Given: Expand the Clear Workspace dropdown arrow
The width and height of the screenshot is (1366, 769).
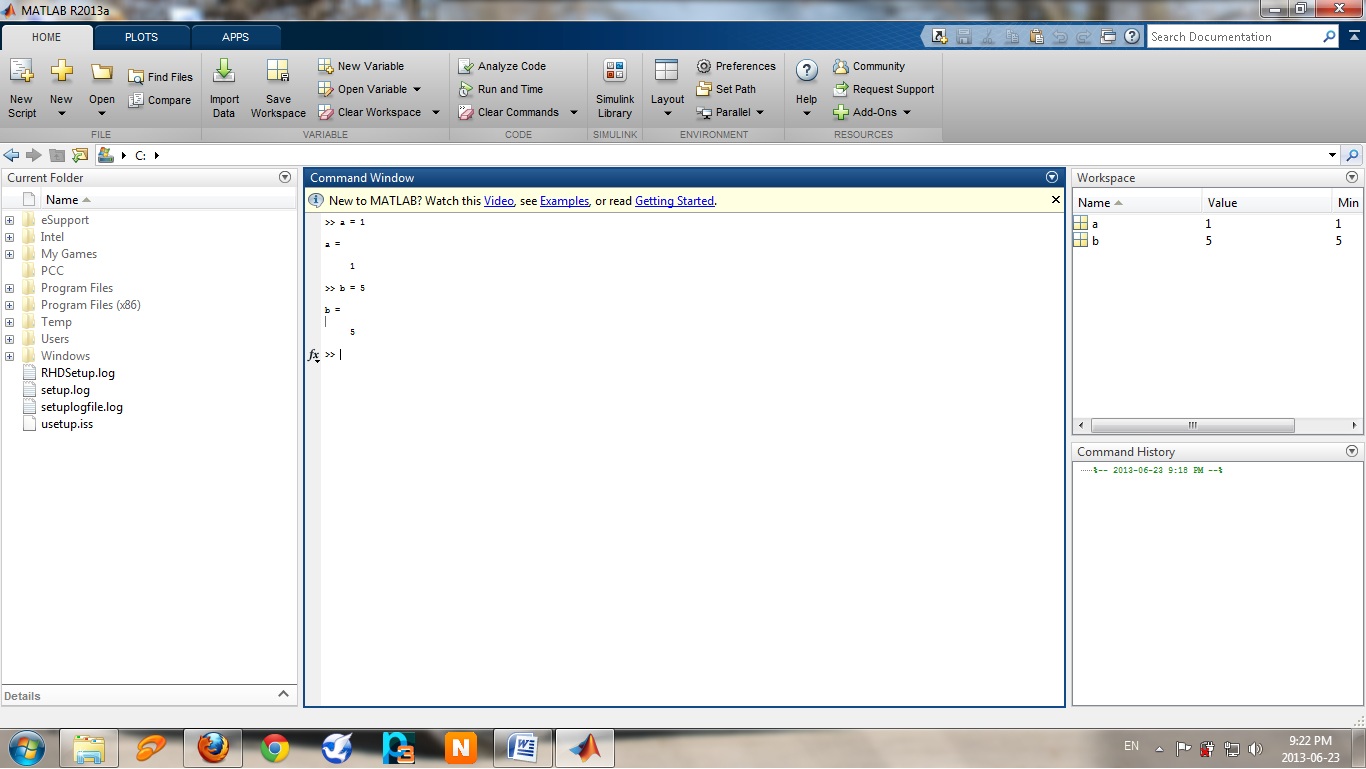Looking at the screenshot, I should tap(435, 112).
